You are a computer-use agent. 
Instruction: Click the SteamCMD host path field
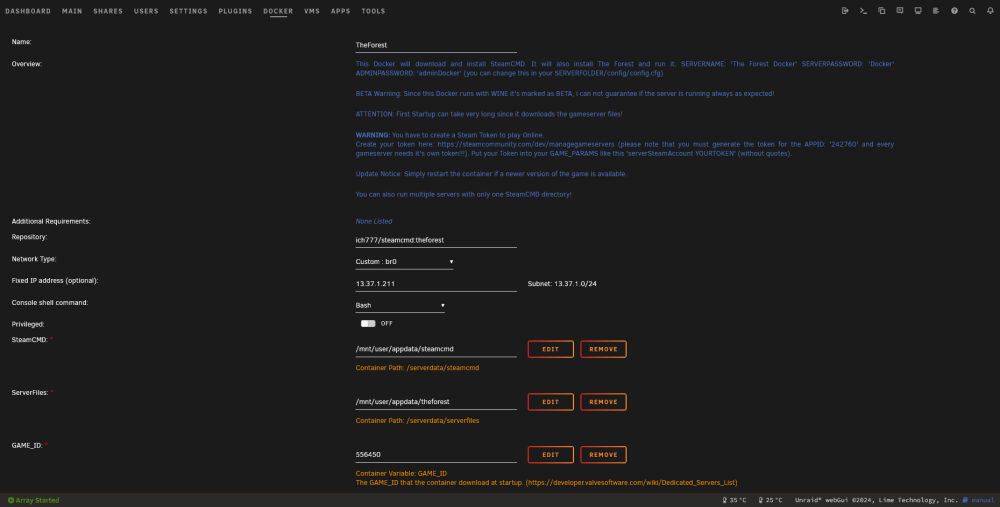click(436, 349)
